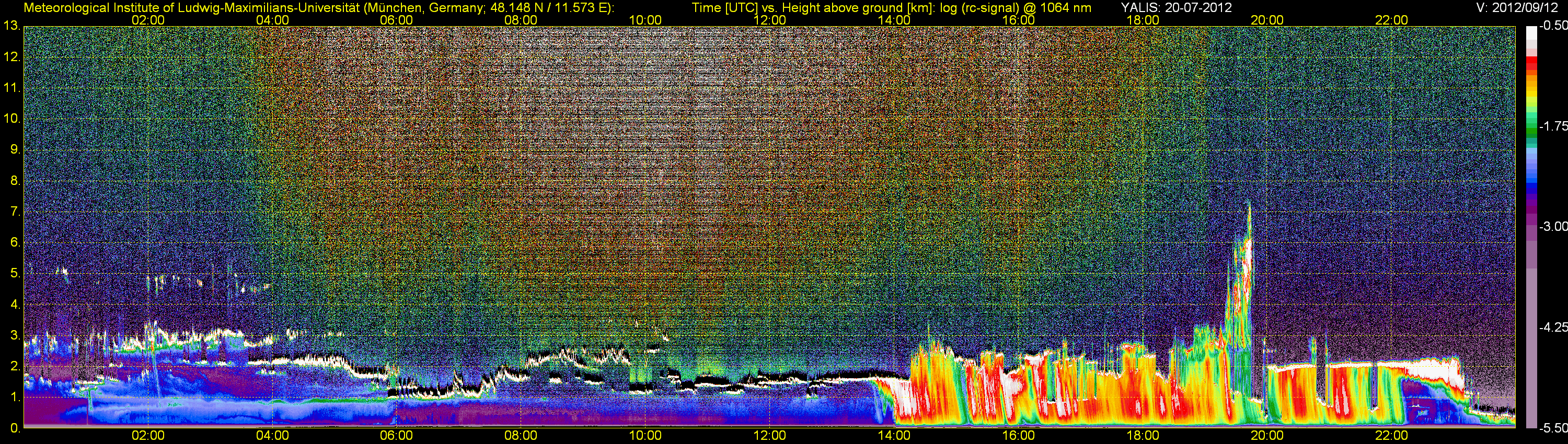Click the height axis label "4."
This screenshot has height=444, width=1568.
click(15, 304)
